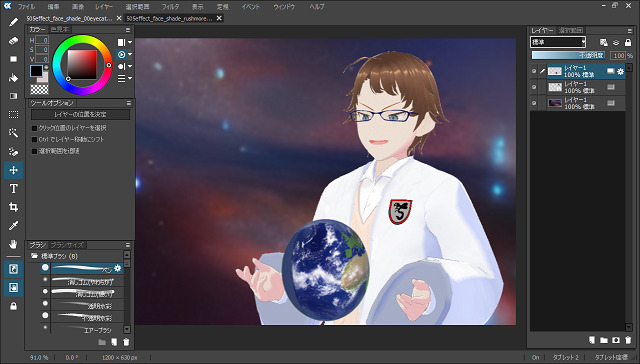Select the filled rectangle shape tool
The width and height of the screenshot is (640, 364).
point(13,59)
